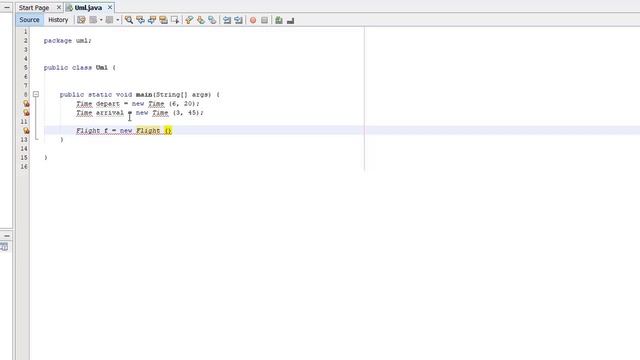Click the 'depart' variable name
Viewport: 640px width, 360px height.
[108, 104]
